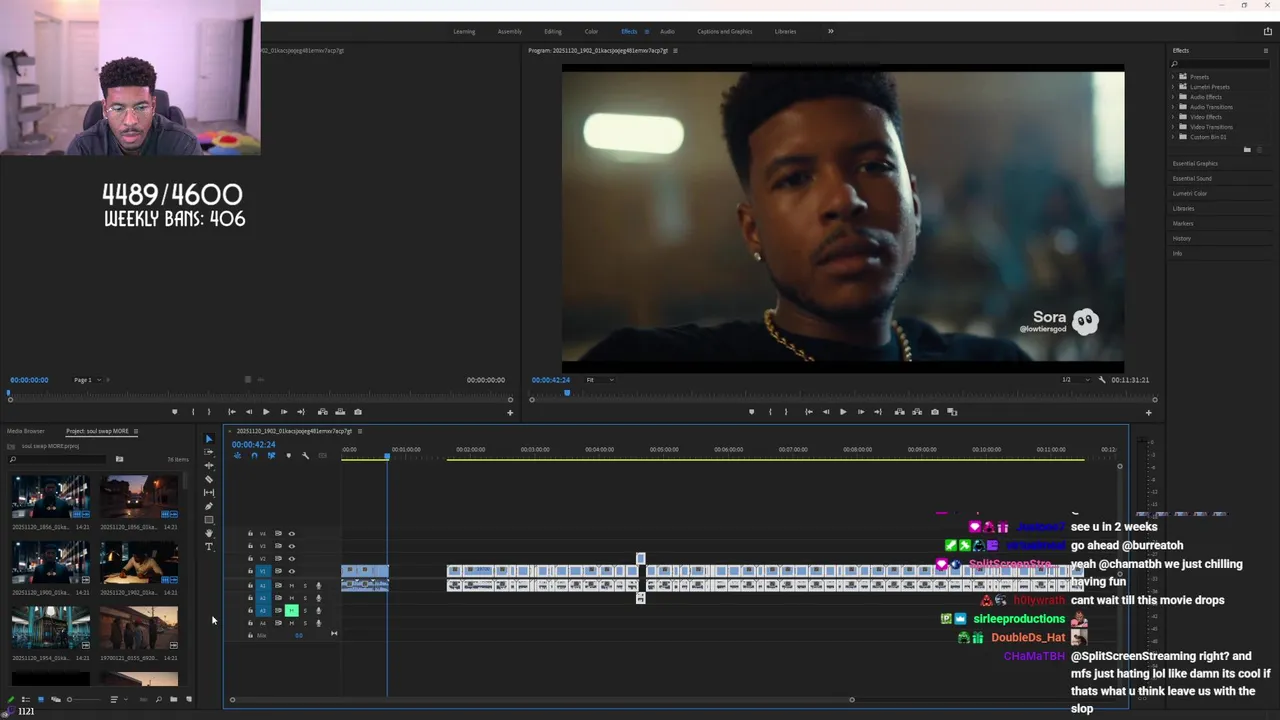Step back one frame in Program monitor
Viewport: 1280px width, 720px height.
(x=826, y=412)
